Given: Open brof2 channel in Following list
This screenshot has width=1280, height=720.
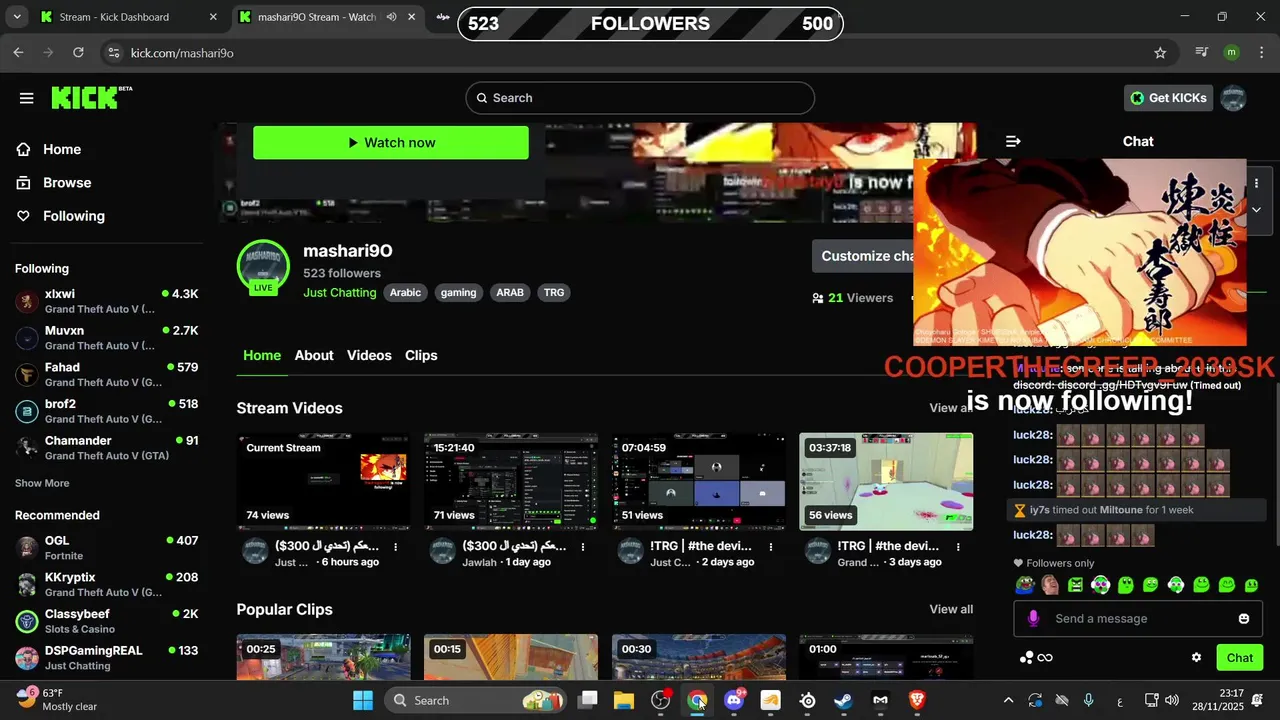Looking at the screenshot, I should coord(107,411).
